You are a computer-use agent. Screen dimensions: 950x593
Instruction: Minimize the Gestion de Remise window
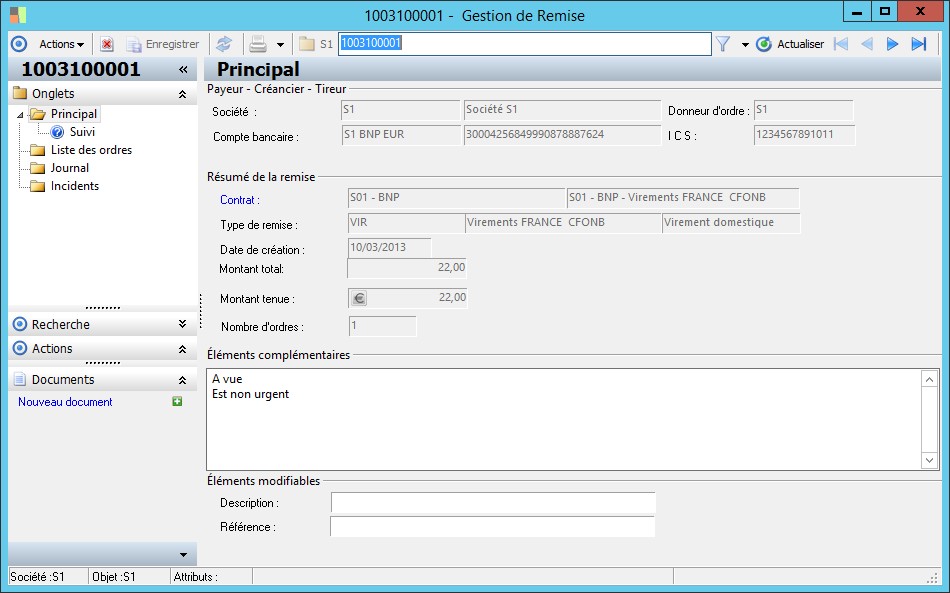click(857, 11)
